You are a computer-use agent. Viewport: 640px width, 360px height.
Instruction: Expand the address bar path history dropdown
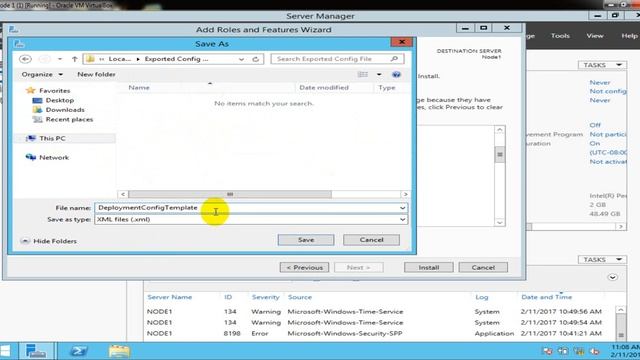point(241,59)
